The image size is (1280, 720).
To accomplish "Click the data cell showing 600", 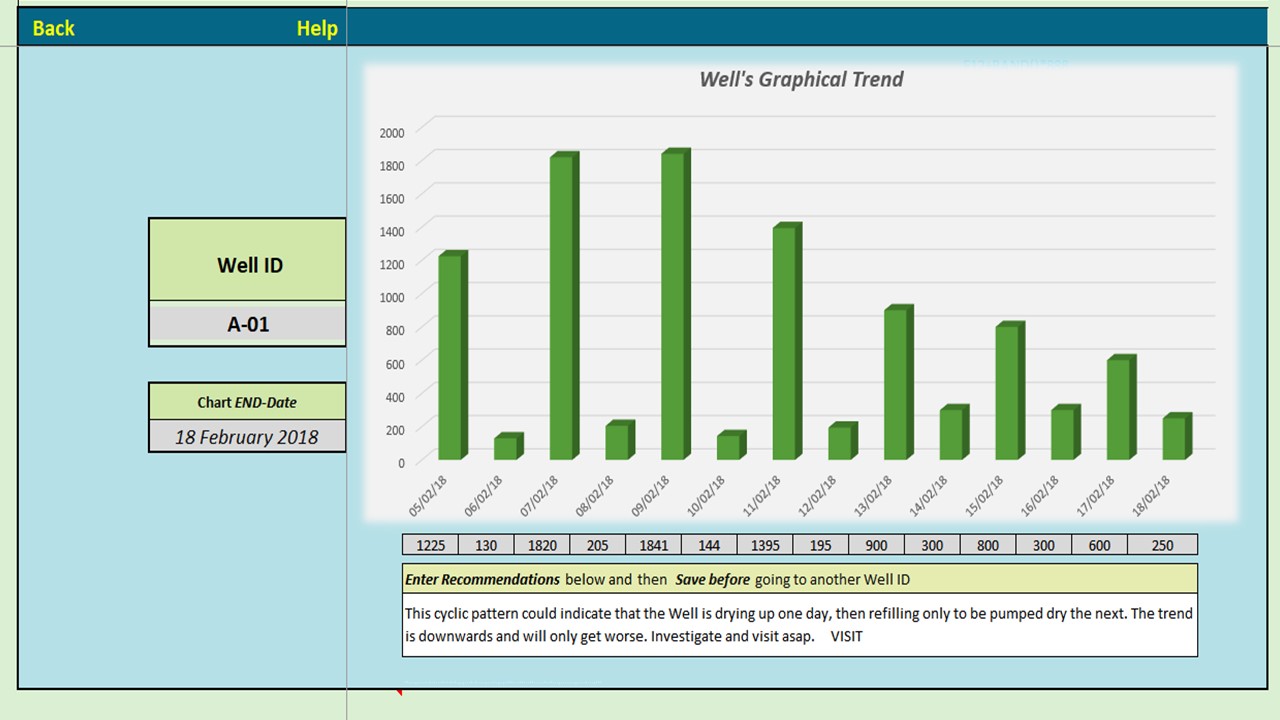I will coord(1099,545).
